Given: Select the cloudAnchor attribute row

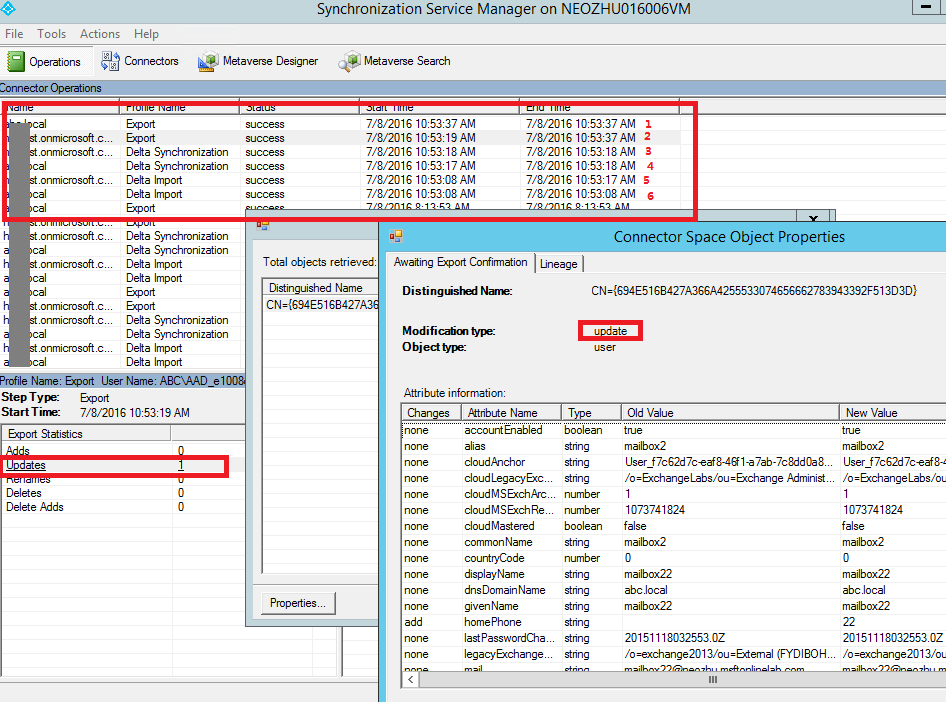Looking at the screenshot, I should tap(674, 462).
